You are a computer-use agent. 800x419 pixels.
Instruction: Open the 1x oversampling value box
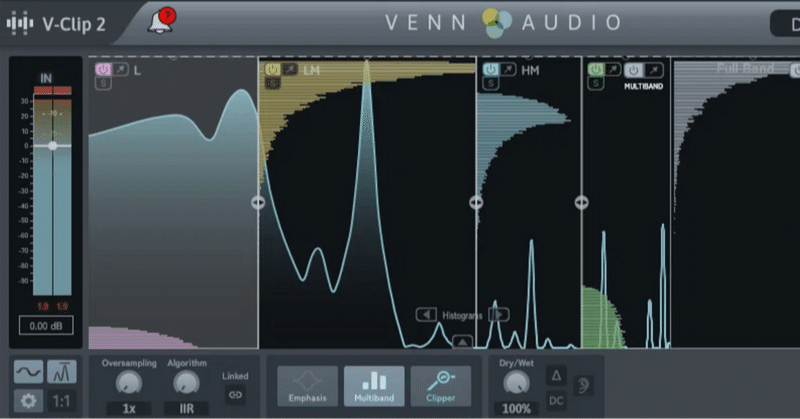click(x=129, y=409)
